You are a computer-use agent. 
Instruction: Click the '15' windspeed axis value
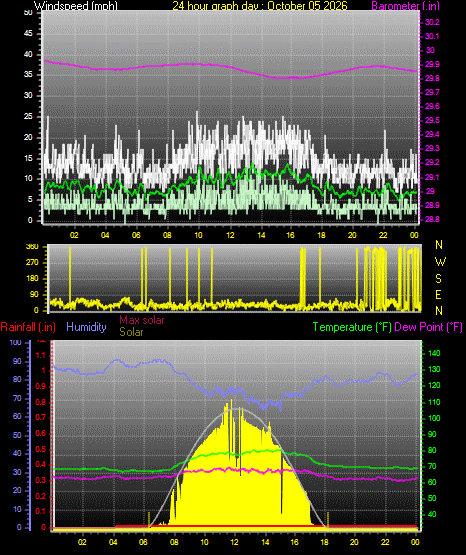click(28, 158)
